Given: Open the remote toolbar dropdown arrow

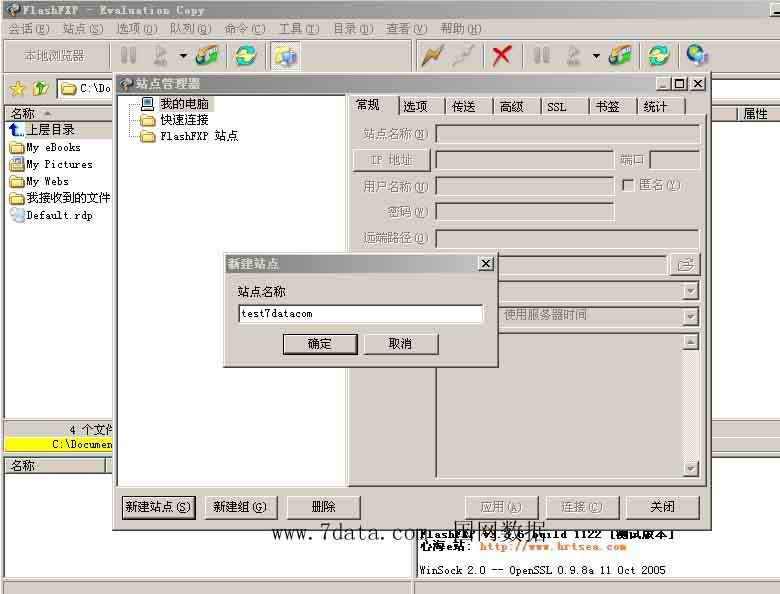Looking at the screenshot, I should [596, 56].
